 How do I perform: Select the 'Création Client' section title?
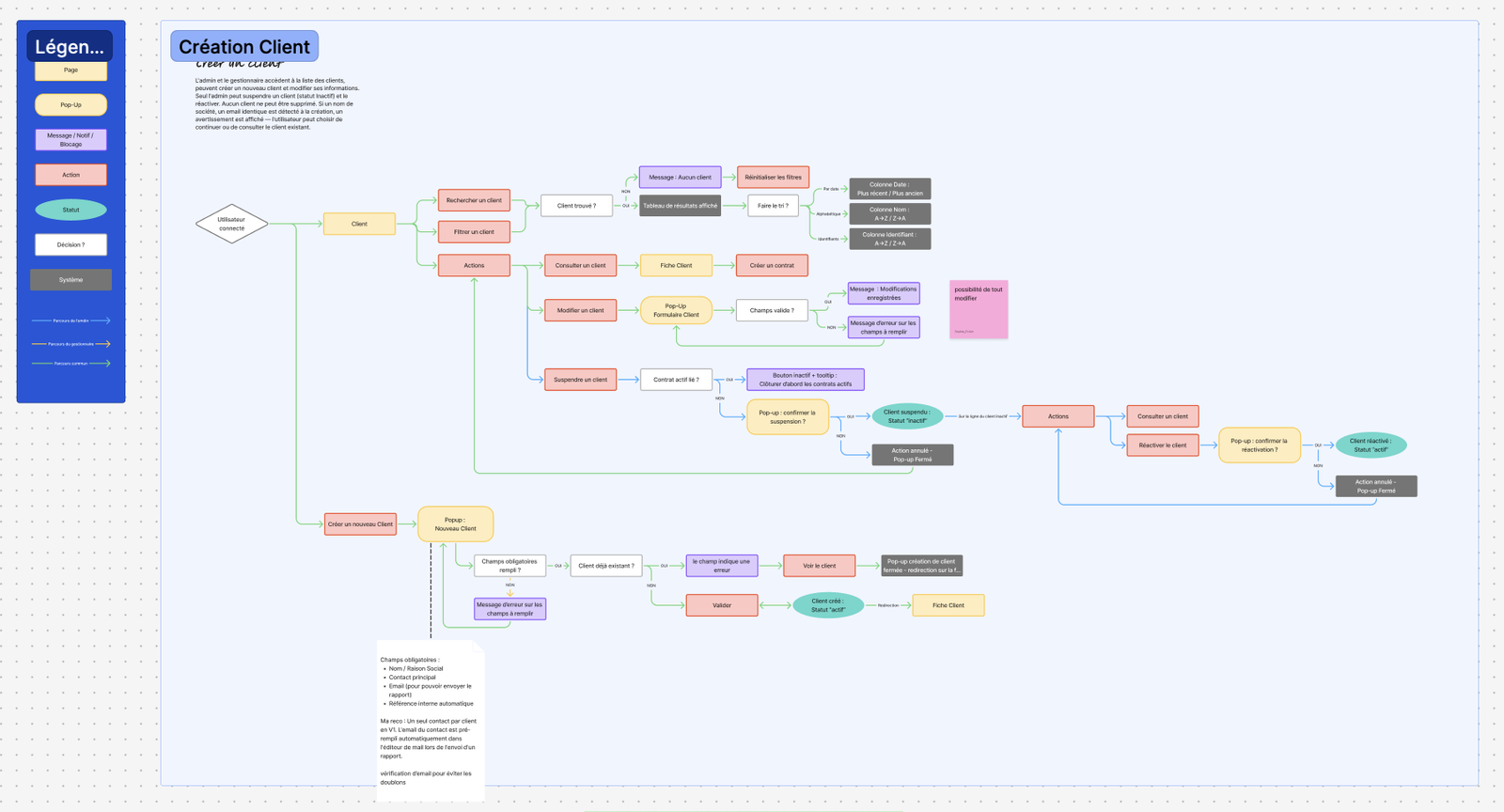point(244,46)
